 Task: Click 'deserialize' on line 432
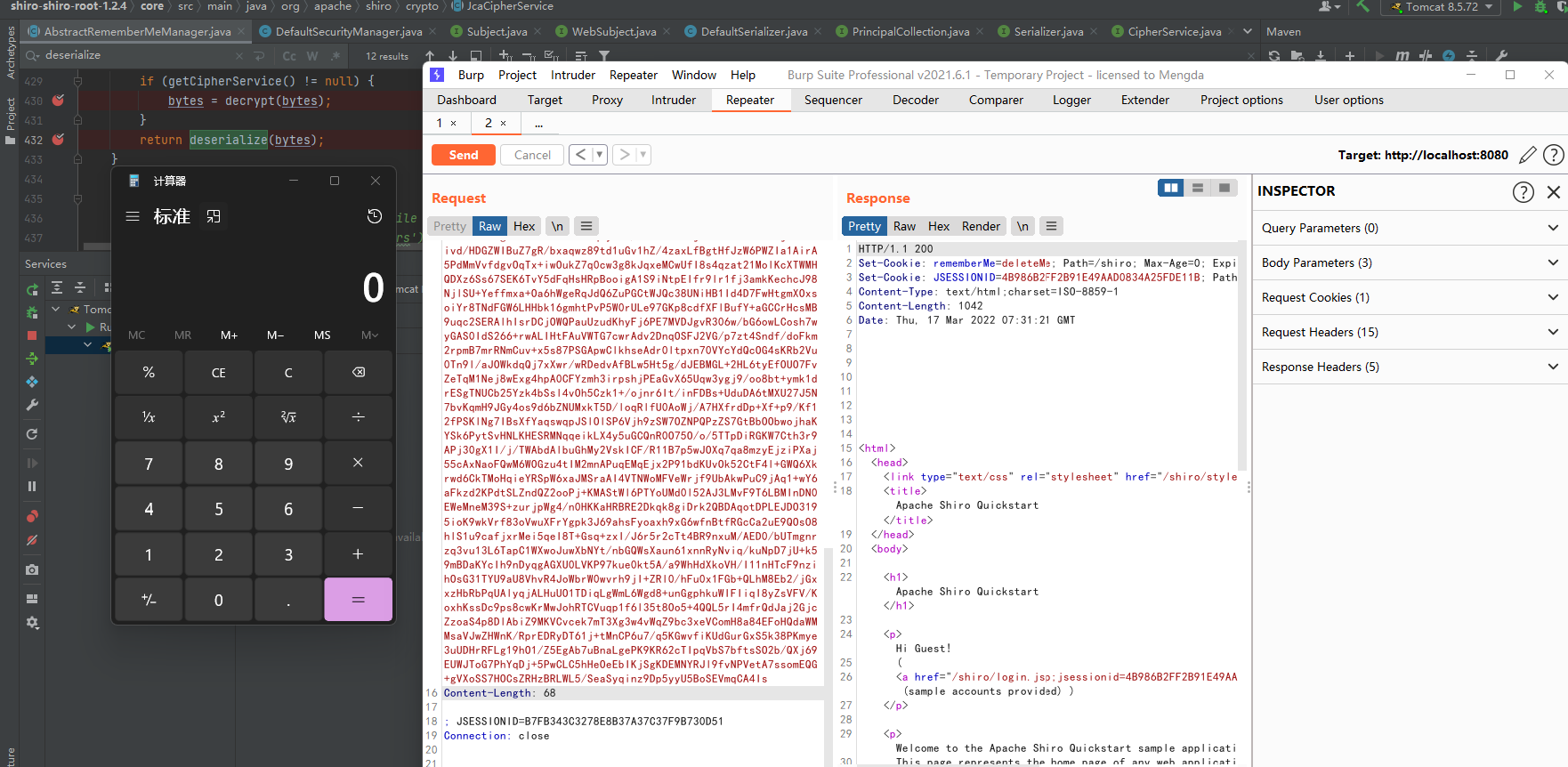click(228, 140)
